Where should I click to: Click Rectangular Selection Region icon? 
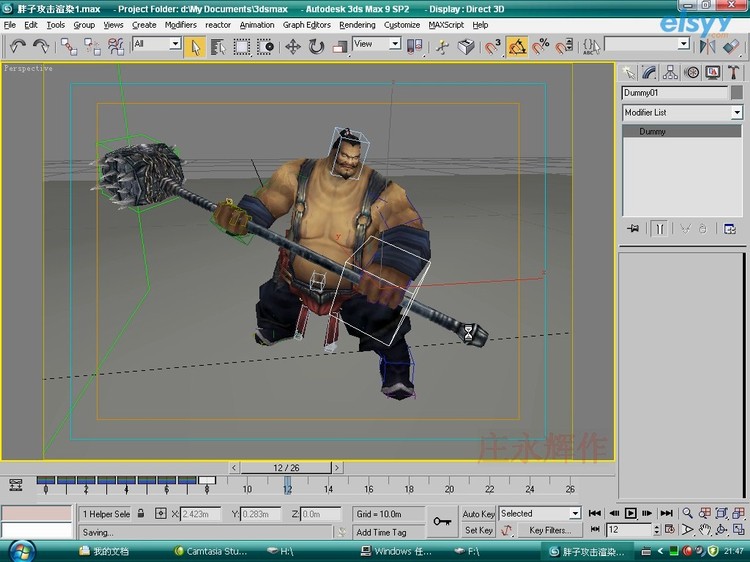click(x=242, y=47)
